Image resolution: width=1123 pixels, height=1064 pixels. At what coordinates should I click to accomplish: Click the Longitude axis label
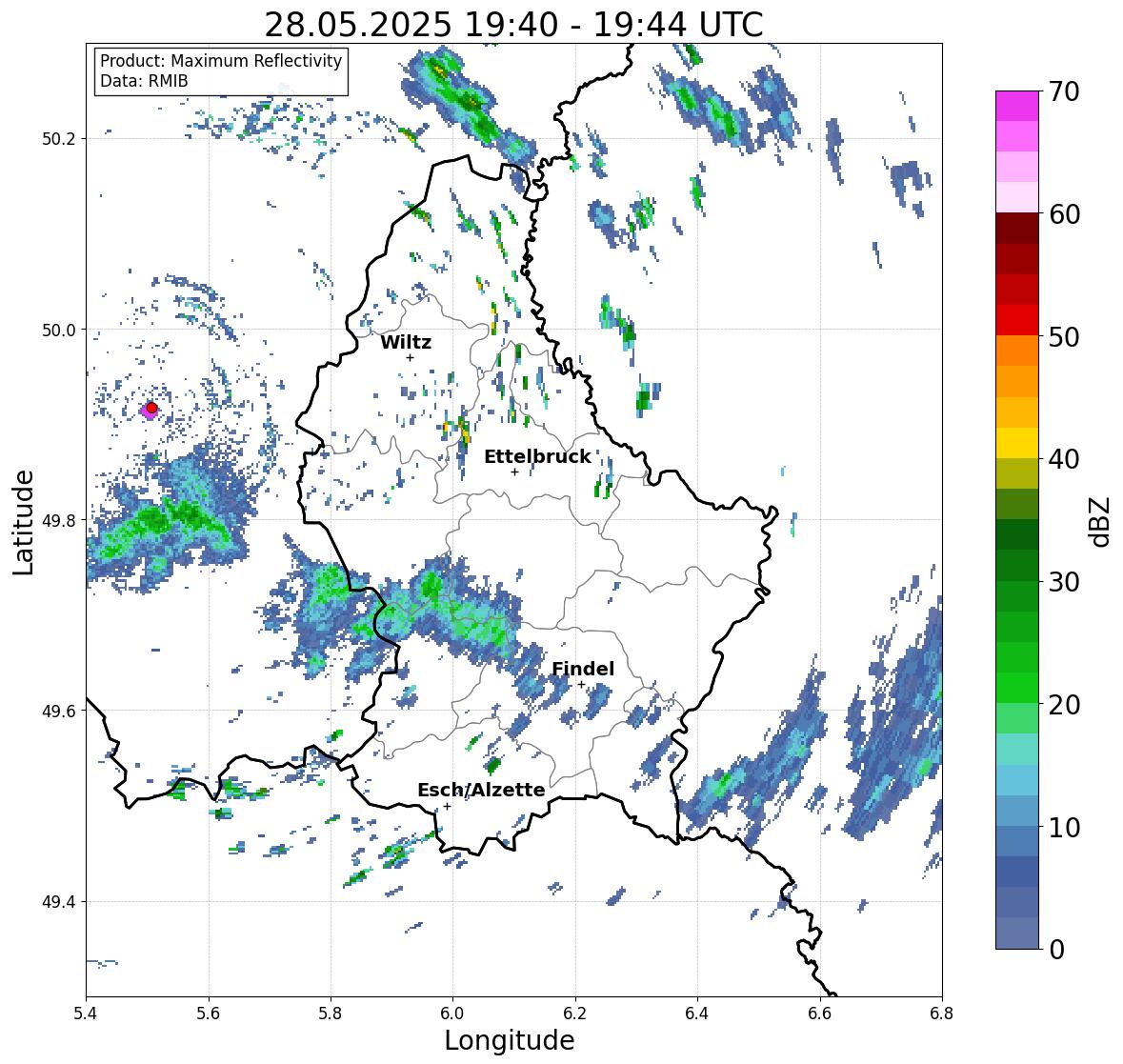(510, 1040)
